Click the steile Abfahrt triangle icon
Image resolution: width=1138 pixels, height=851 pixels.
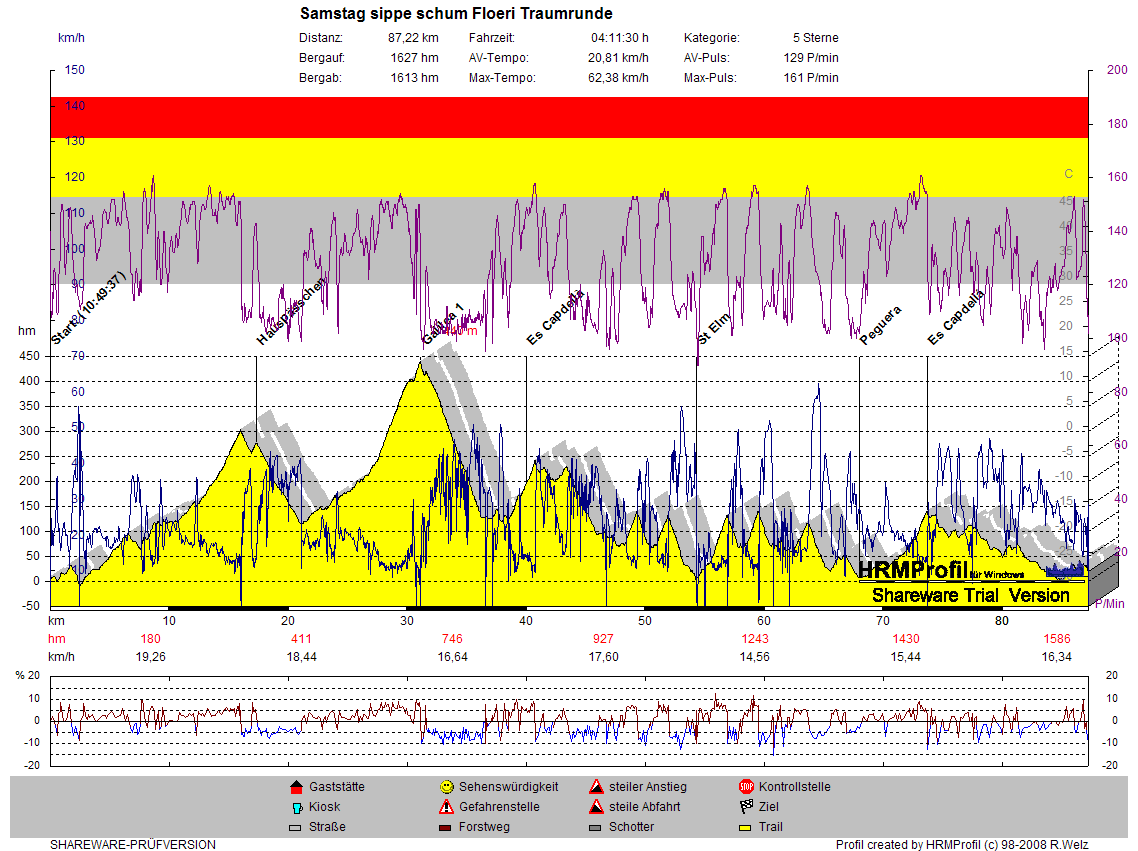click(x=596, y=807)
